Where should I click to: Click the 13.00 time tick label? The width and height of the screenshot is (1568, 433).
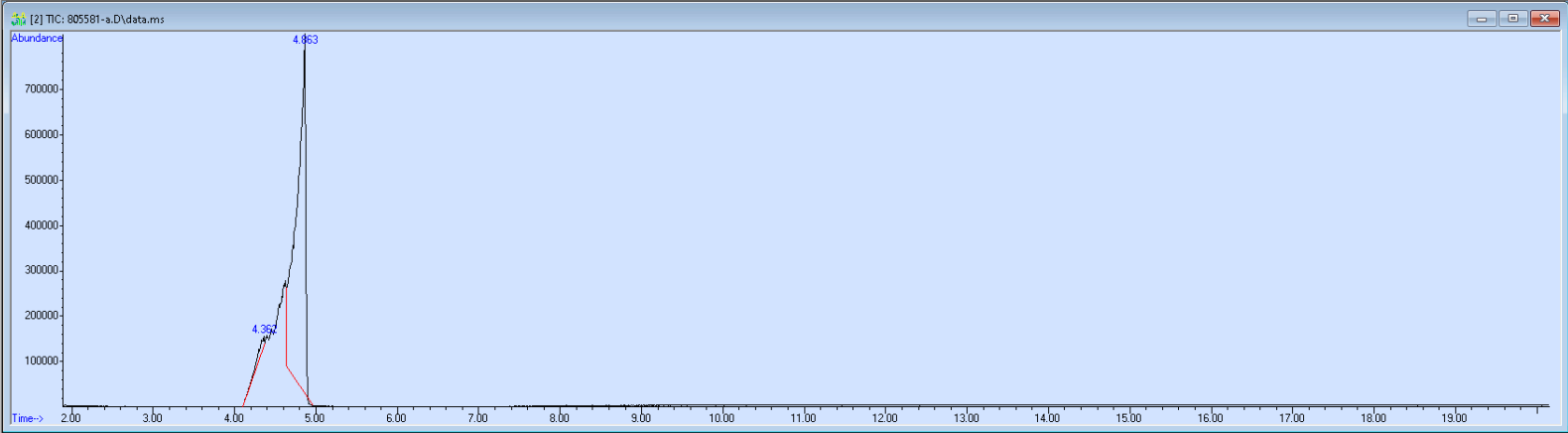coord(966,418)
